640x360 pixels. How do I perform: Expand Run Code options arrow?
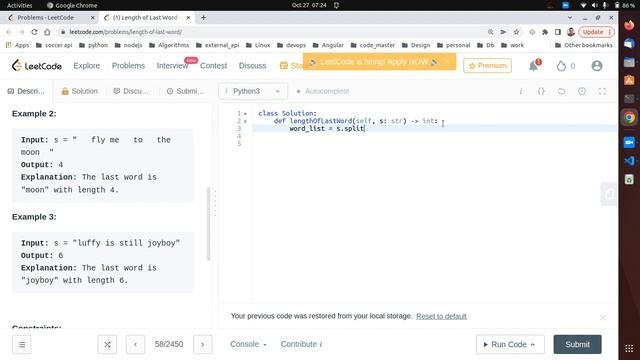(533, 344)
